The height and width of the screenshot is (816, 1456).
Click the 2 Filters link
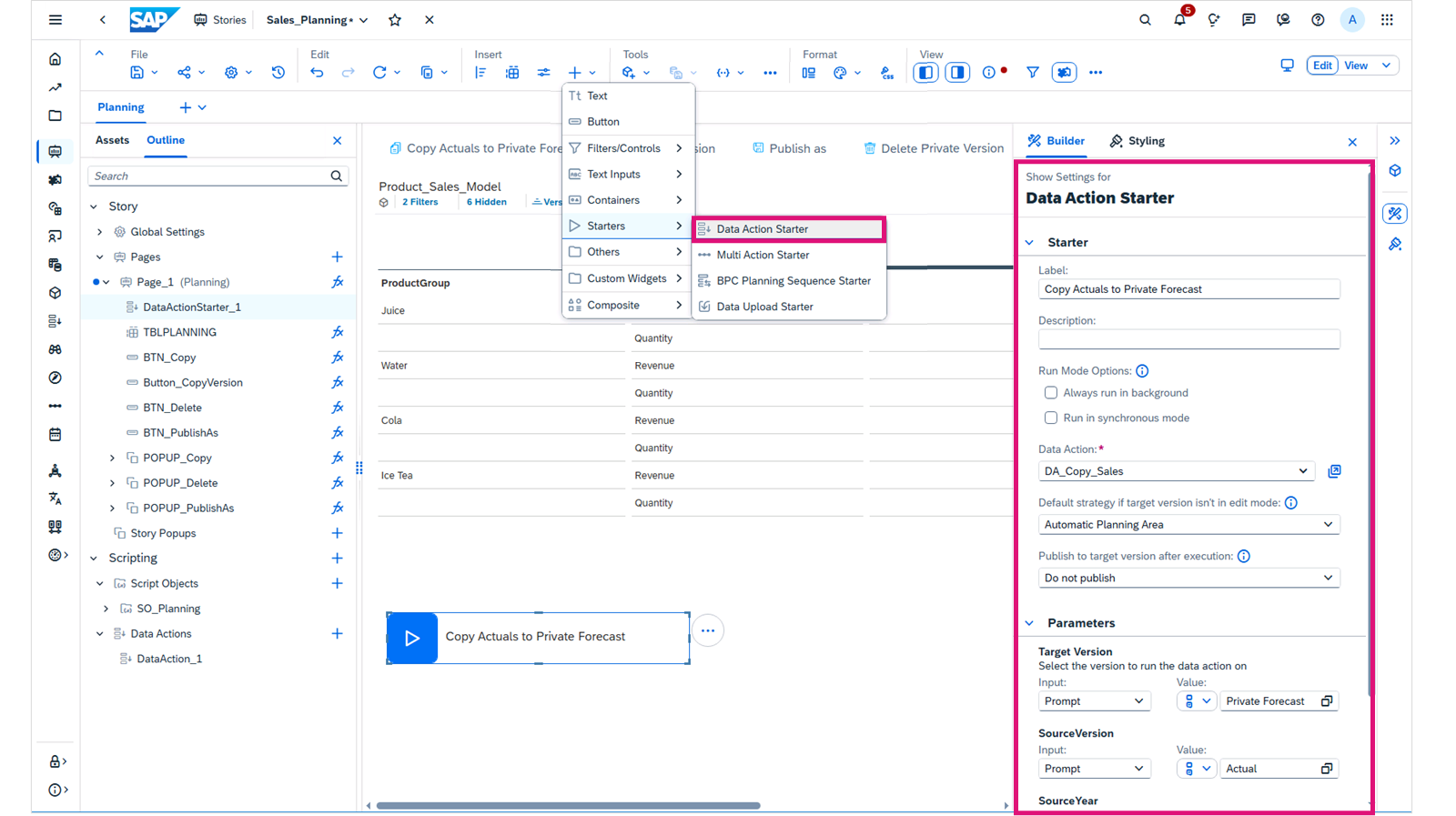(x=420, y=202)
